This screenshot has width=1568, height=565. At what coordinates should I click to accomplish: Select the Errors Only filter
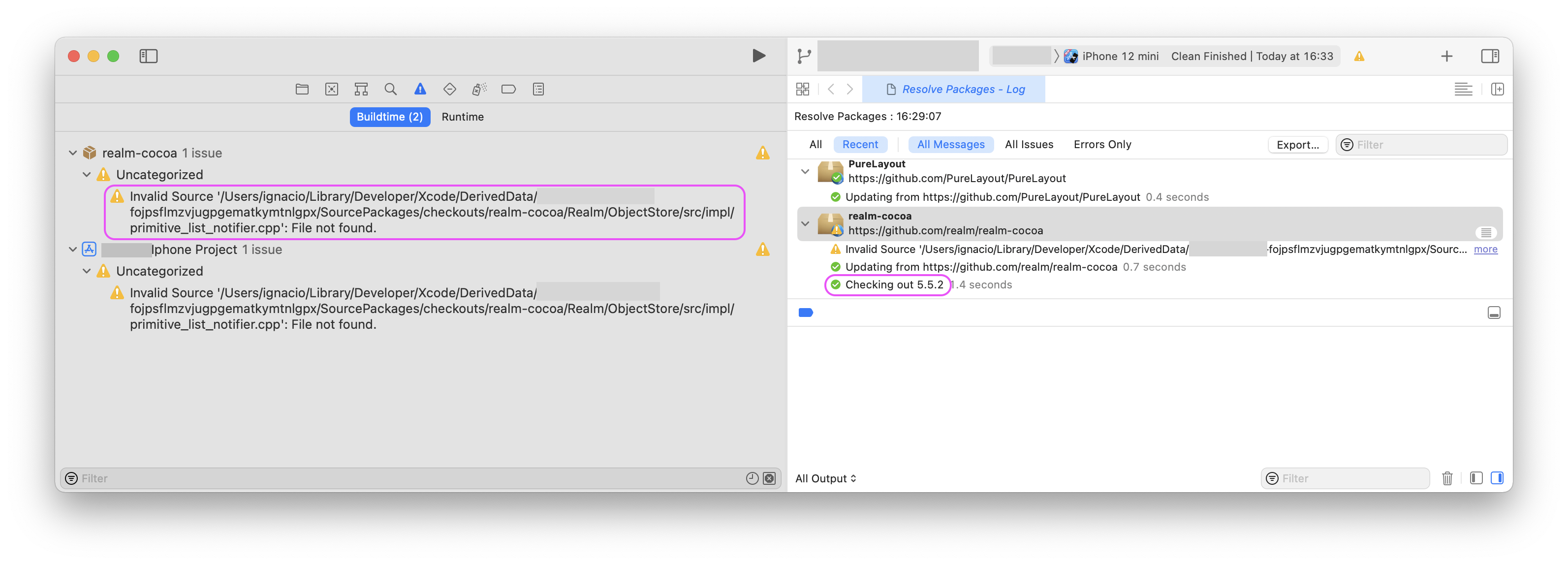(1102, 144)
